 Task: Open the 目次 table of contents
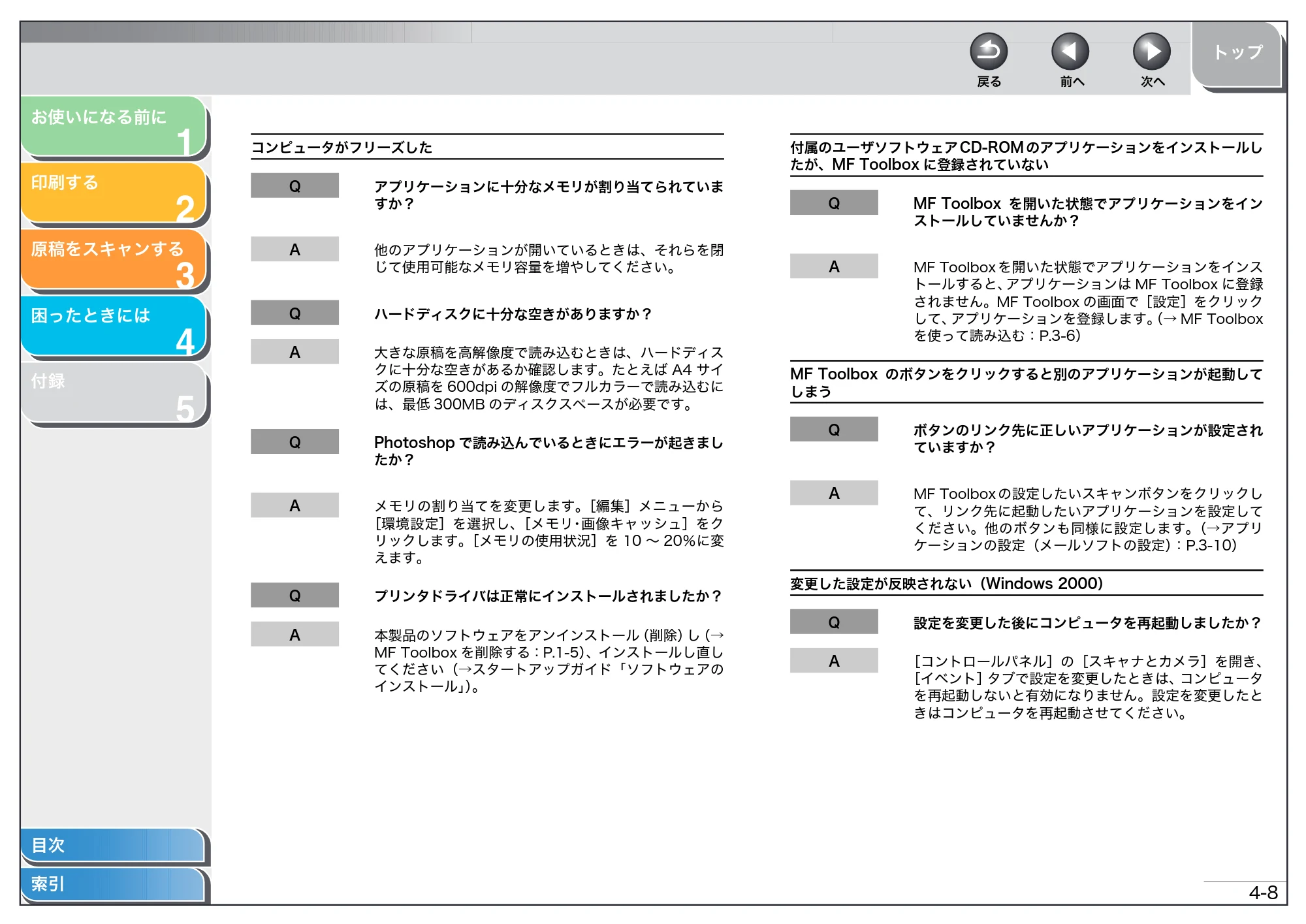(112, 845)
